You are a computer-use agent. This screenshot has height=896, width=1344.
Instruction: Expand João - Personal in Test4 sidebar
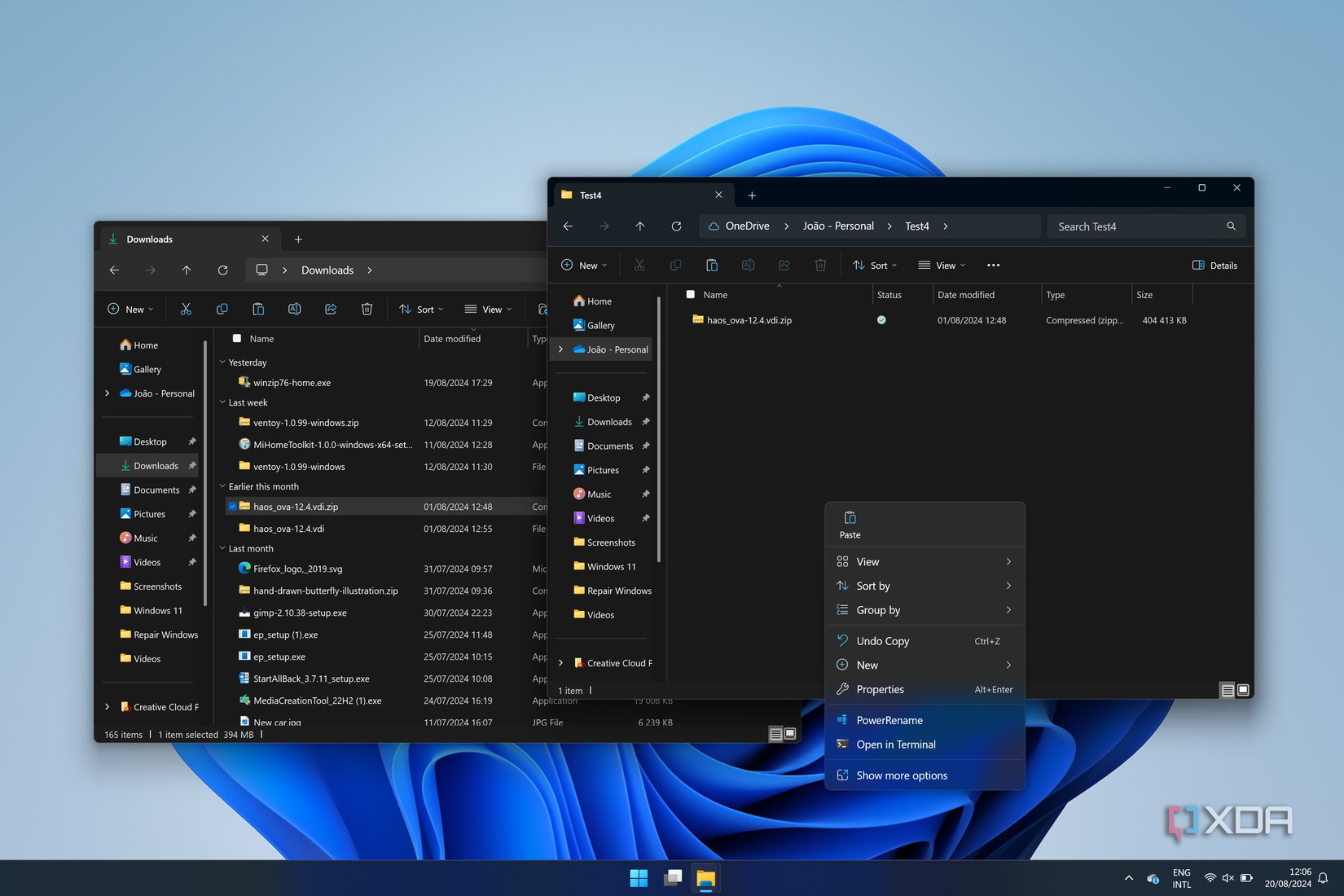click(560, 349)
